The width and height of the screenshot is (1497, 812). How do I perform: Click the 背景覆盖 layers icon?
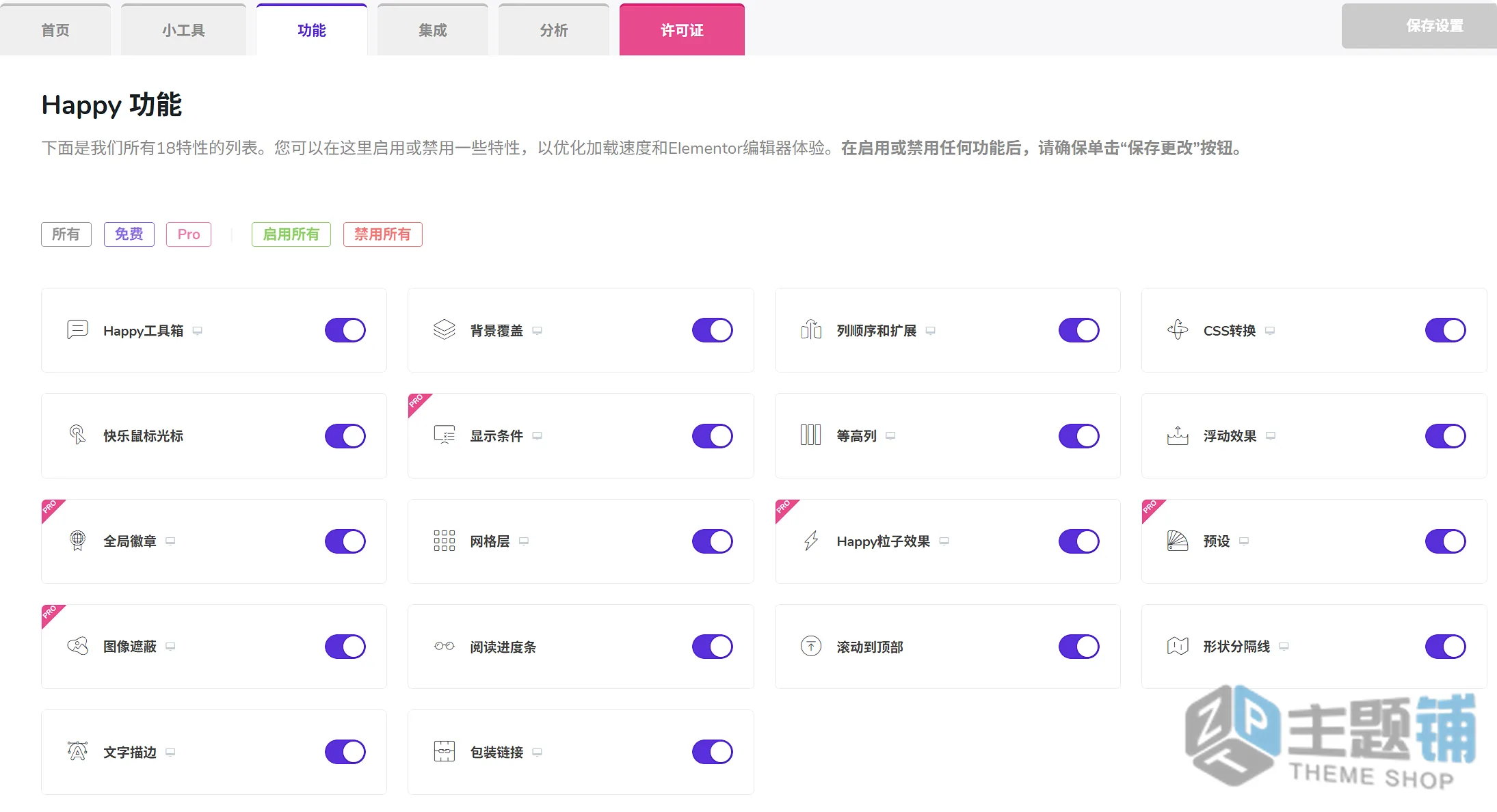444,330
